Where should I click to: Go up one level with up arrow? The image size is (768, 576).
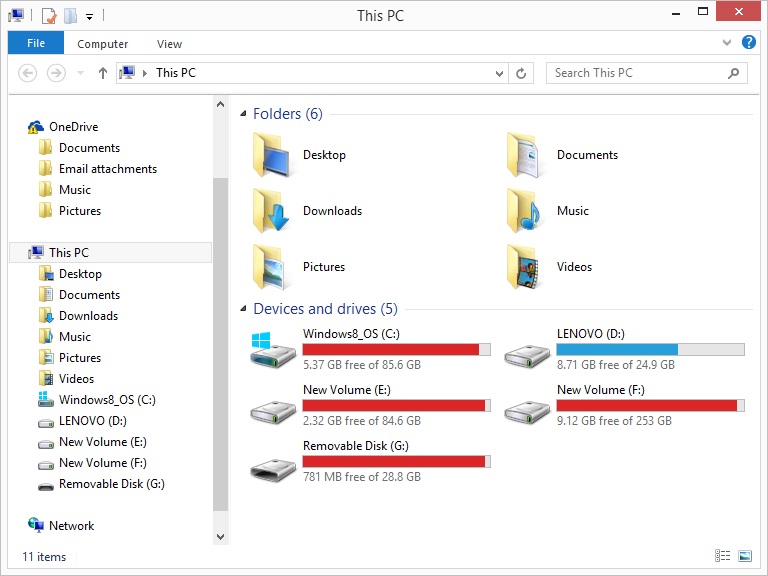coord(102,73)
